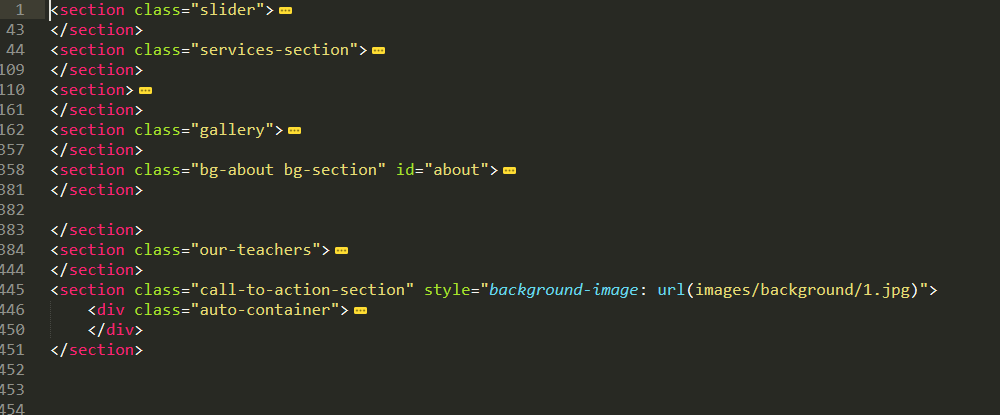This screenshot has width=1000, height=415.
Task: Click line number 1 in the gutter
Action: point(20,10)
